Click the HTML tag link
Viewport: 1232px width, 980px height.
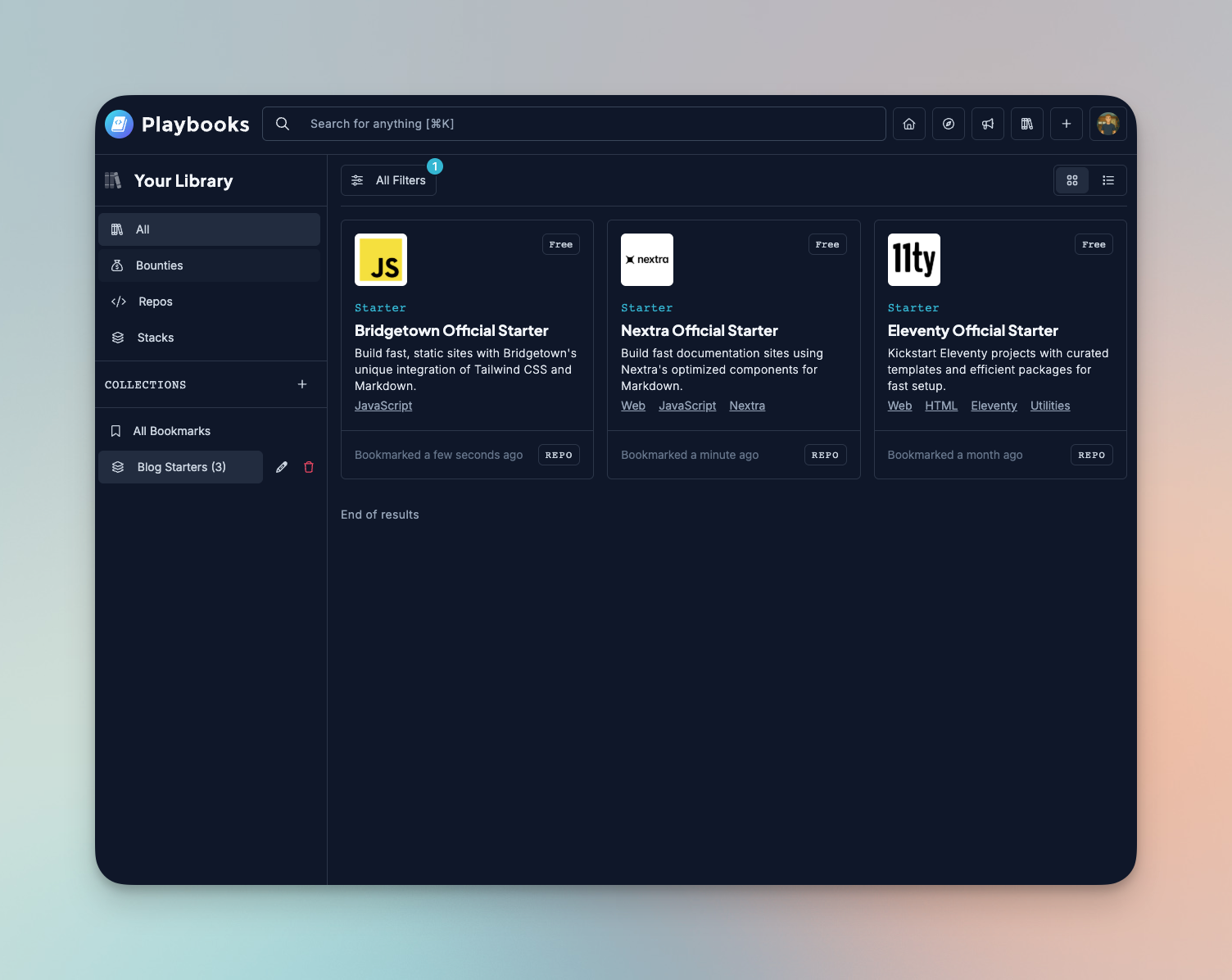tap(941, 406)
